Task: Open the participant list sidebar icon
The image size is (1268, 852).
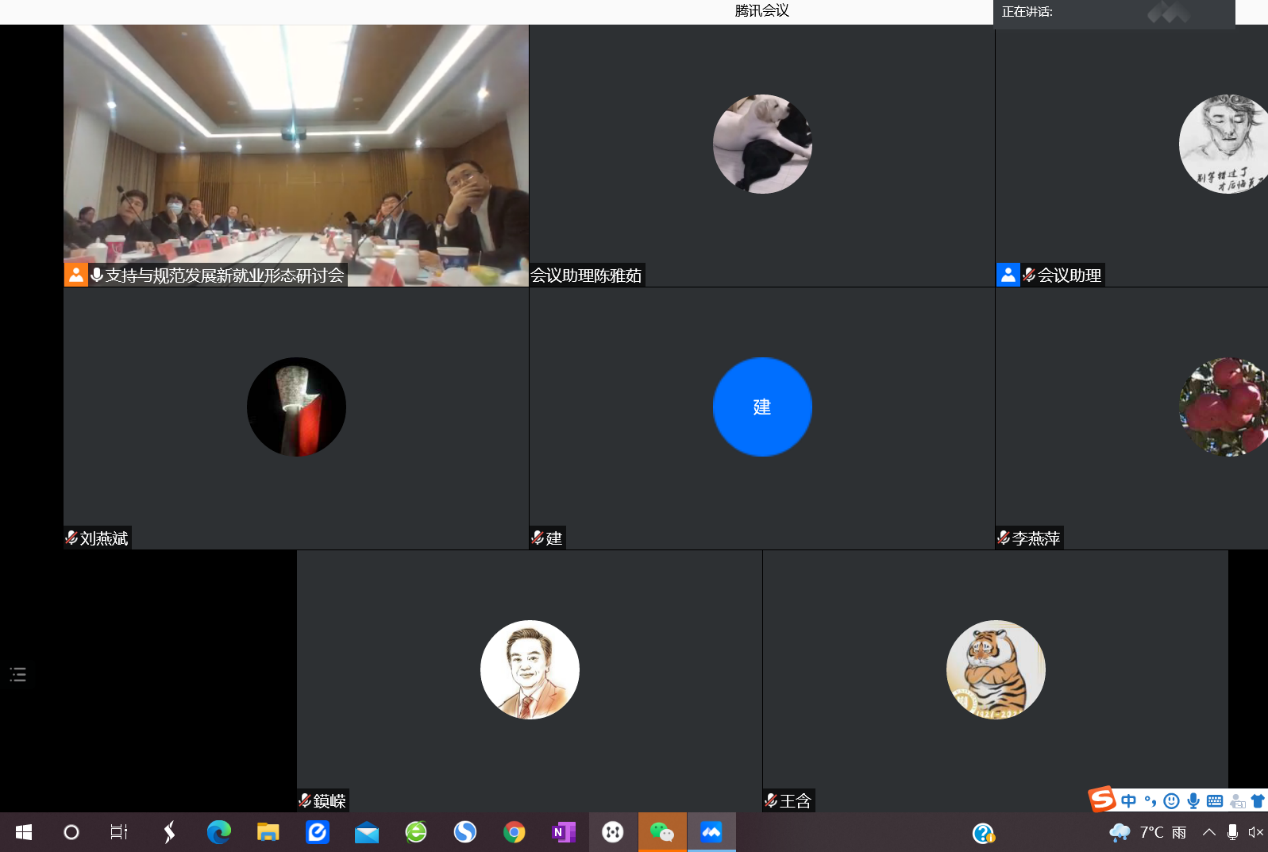Action: pos(18,674)
